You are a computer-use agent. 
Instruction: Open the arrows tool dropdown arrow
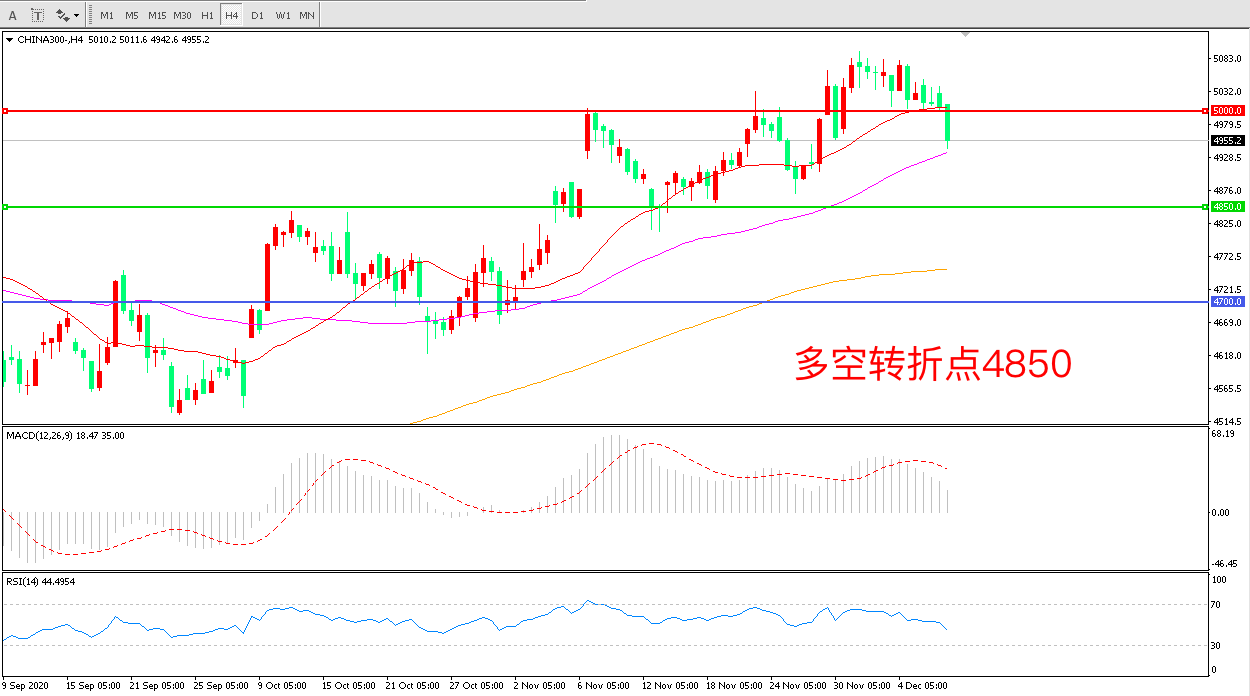click(x=76, y=16)
